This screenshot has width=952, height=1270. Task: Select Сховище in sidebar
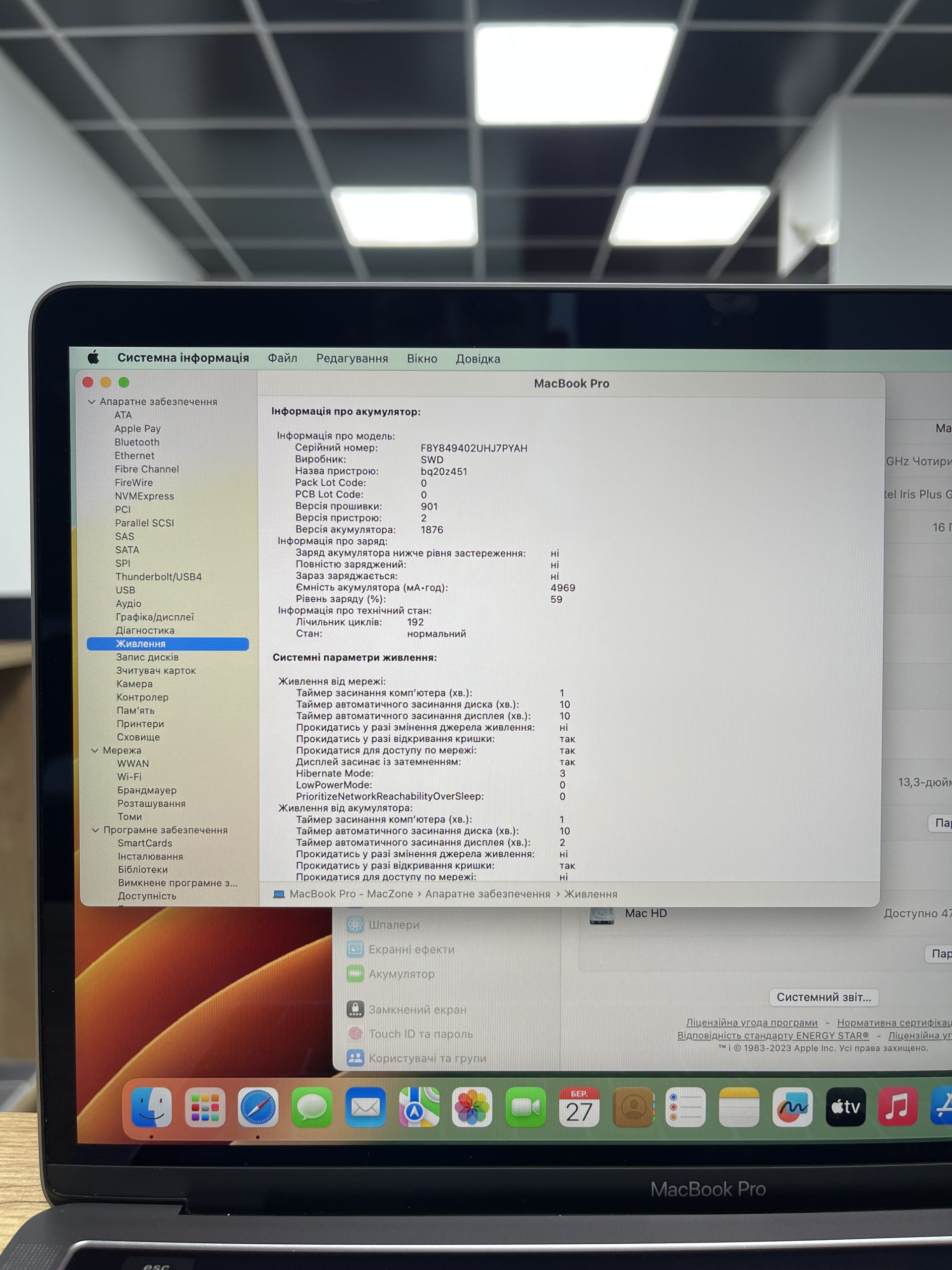(x=138, y=737)
